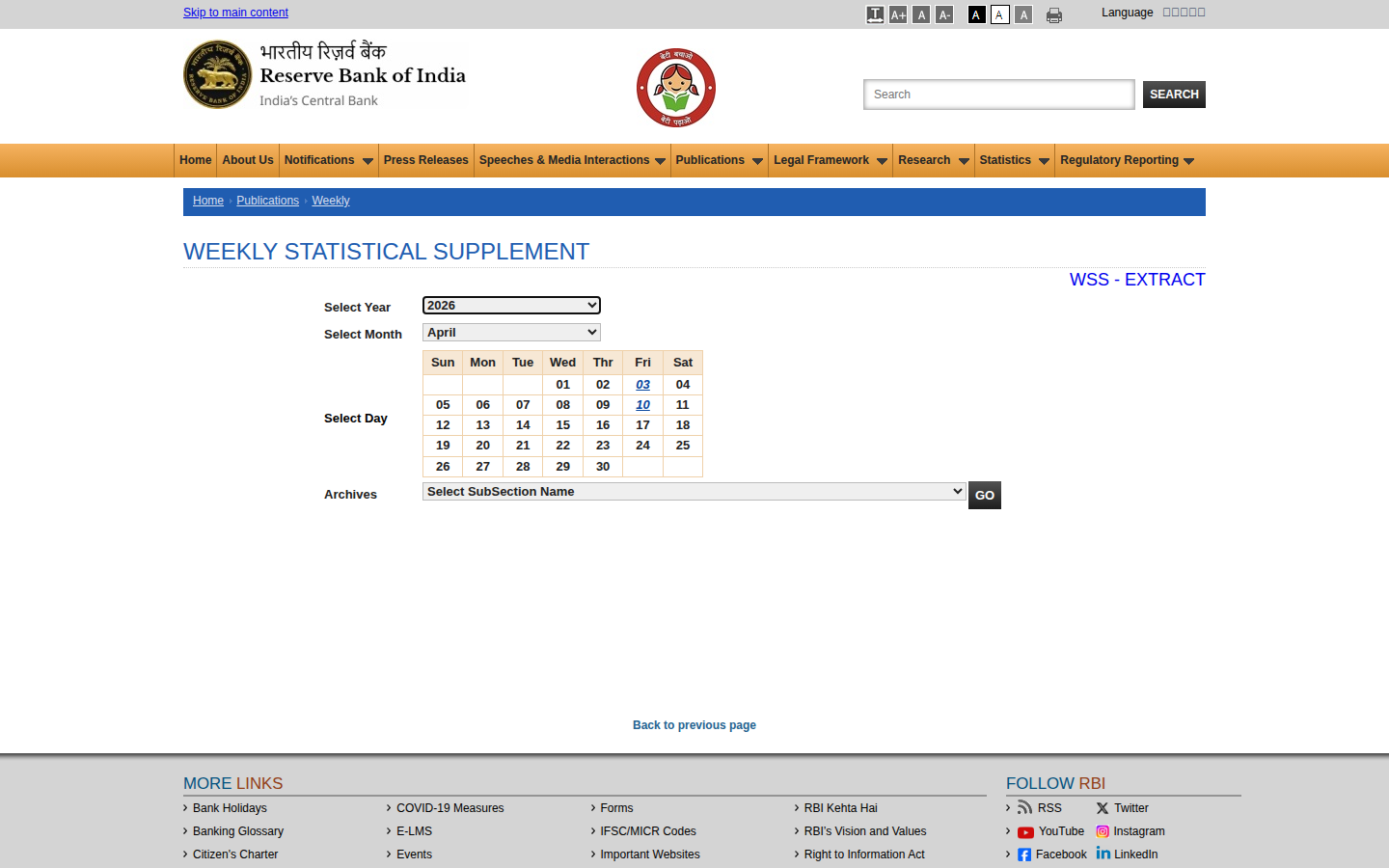Open the Select Year dropdown

coord(511,306)
